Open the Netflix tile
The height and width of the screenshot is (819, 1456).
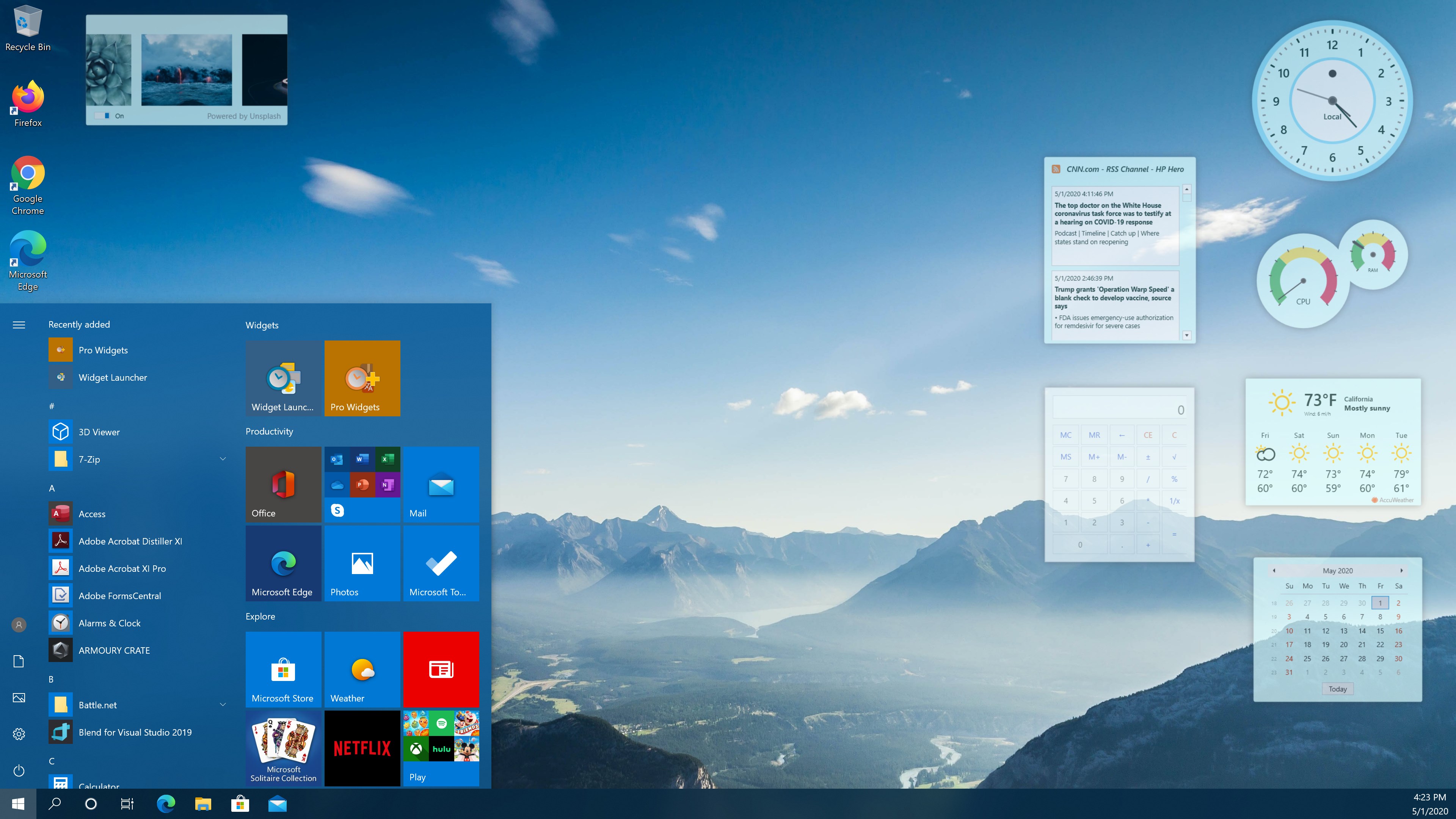coord(362,748)
